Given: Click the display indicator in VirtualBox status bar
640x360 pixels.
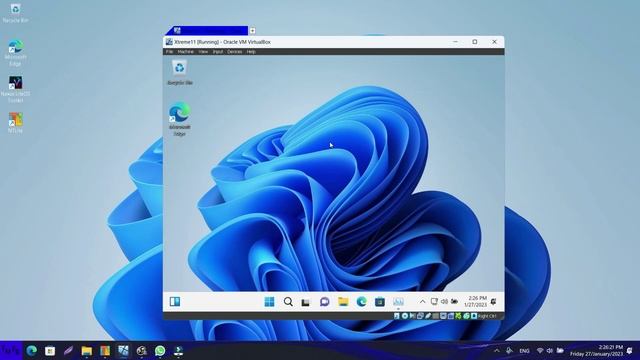Looking at the screenshot, I should (443, 316).
